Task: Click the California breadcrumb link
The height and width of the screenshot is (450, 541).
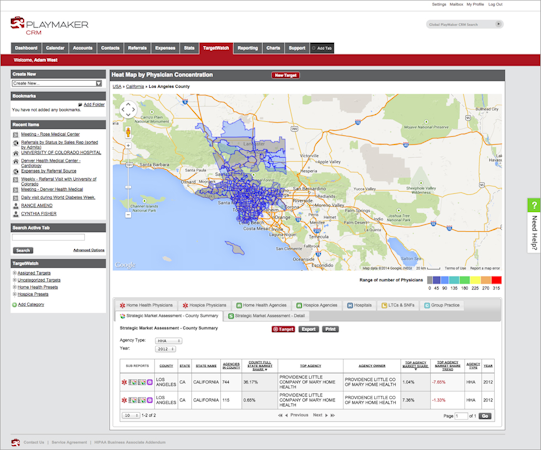Action: tap(135, 87)
